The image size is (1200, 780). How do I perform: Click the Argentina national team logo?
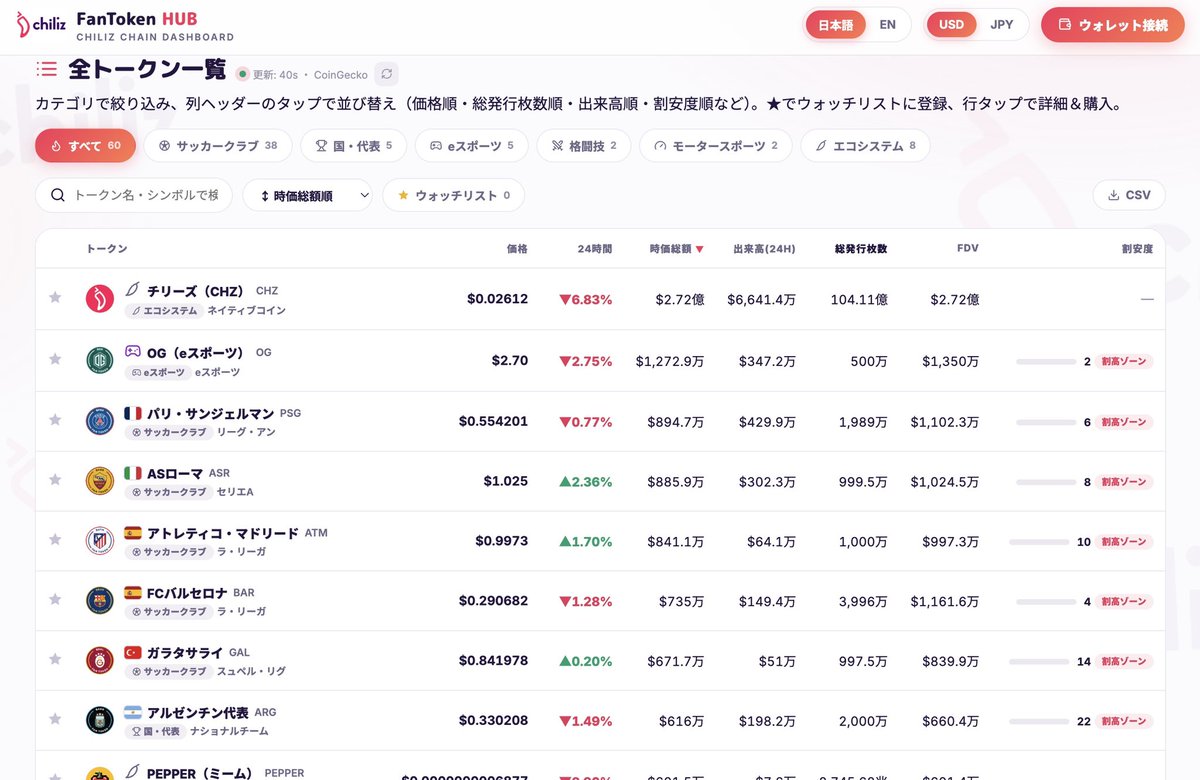pyautogui.click(x=100, y=721)
